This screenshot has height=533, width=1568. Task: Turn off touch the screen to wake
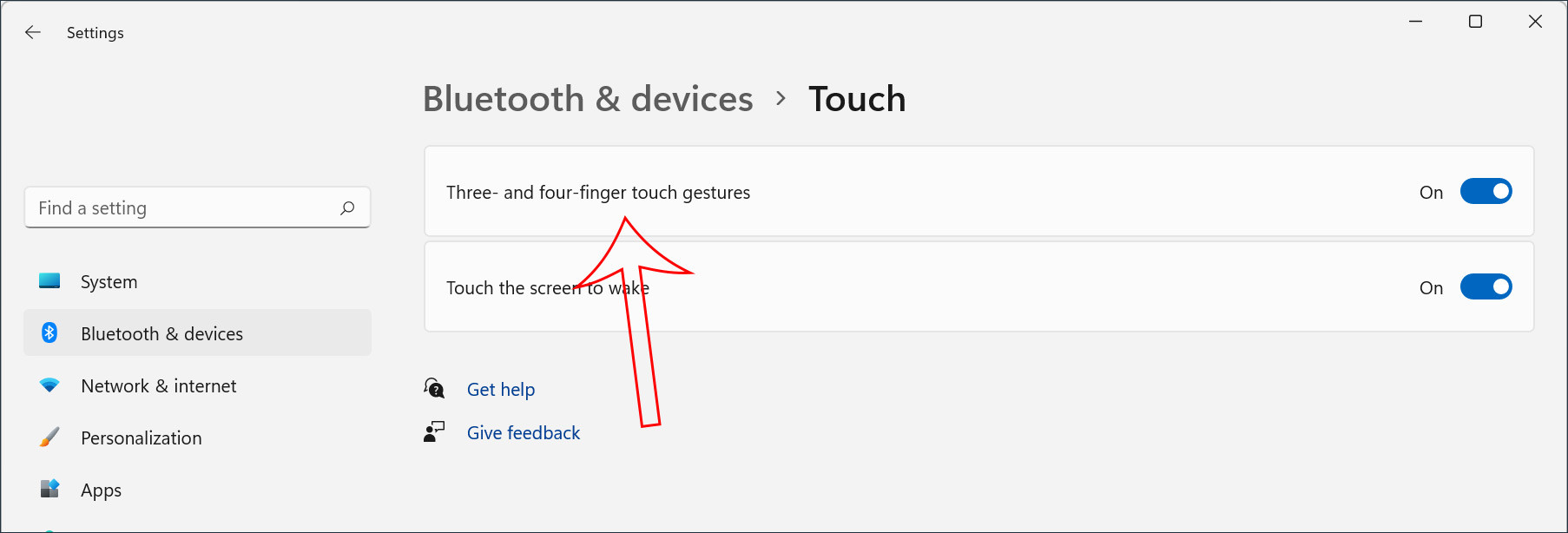(x=1486, y=286)
